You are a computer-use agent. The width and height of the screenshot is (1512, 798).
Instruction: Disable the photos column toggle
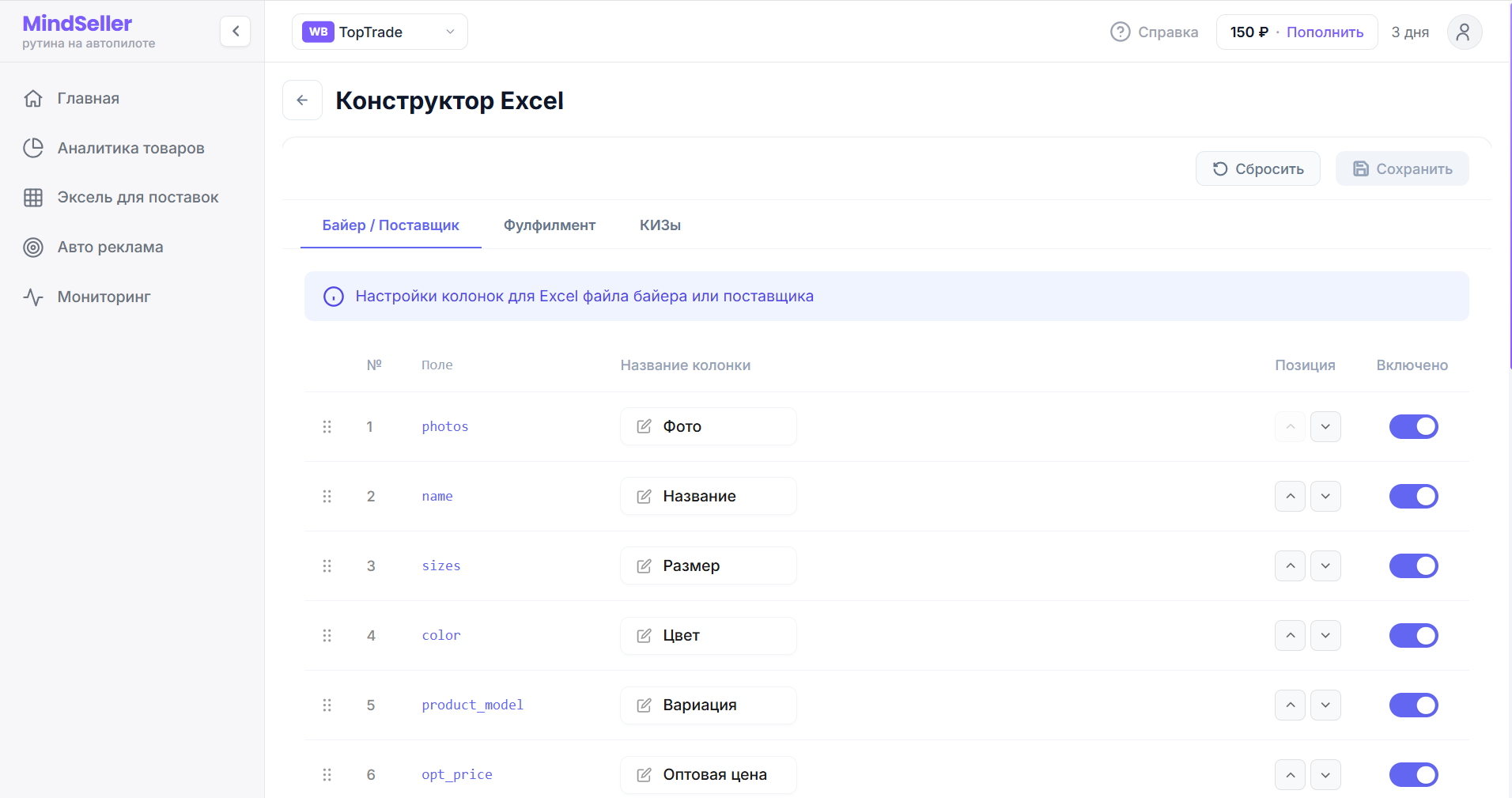[1413, 426]
